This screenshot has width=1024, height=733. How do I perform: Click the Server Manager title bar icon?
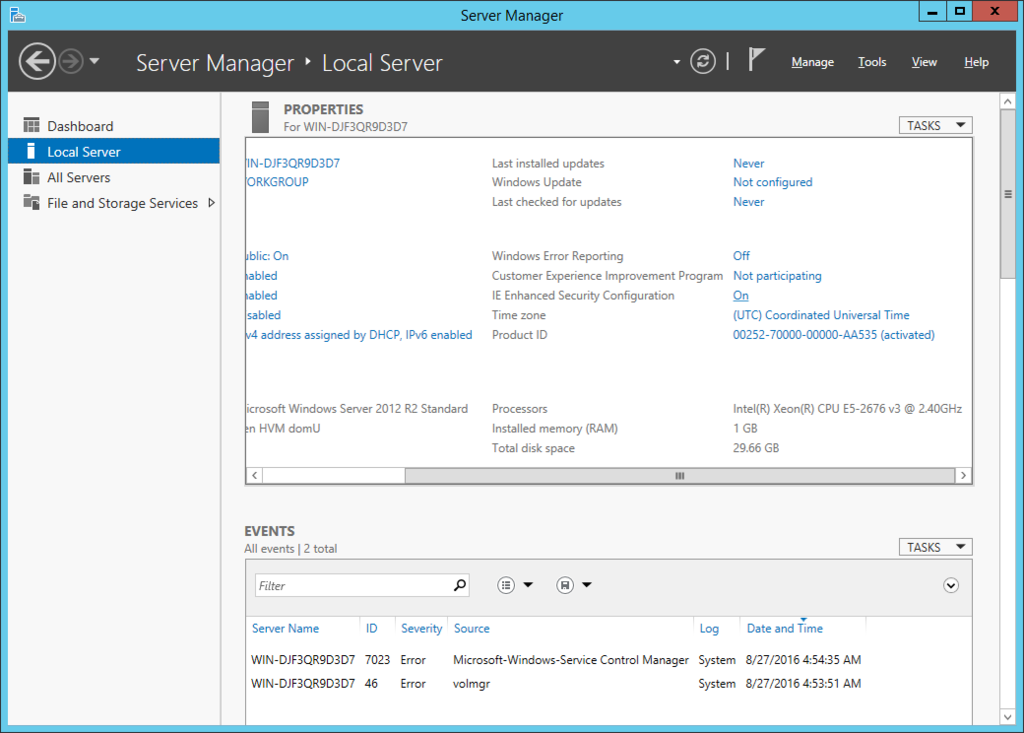pyautogui.click(x=18, y=14)
